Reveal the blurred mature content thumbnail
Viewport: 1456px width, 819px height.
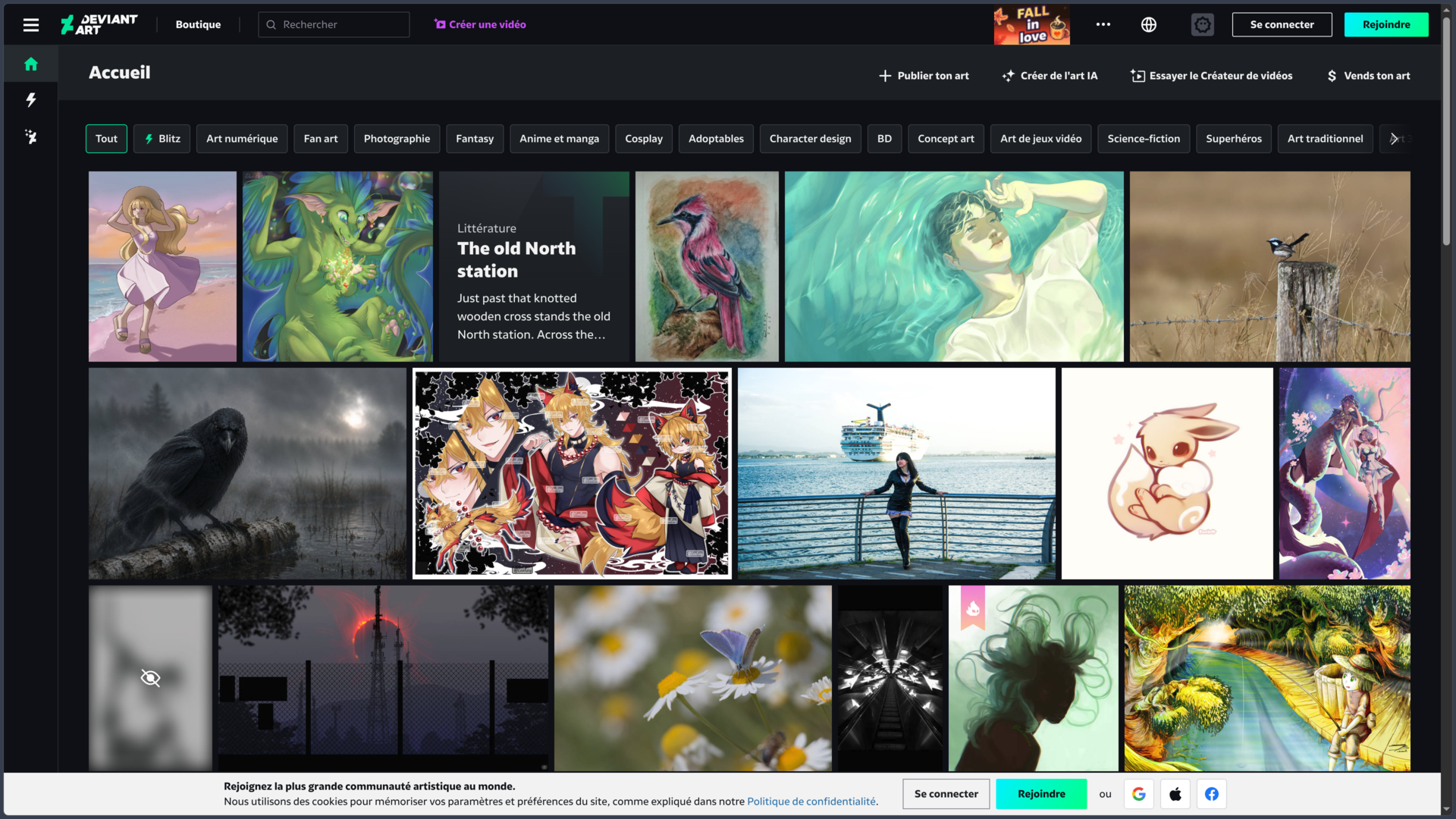click(150, 678)
